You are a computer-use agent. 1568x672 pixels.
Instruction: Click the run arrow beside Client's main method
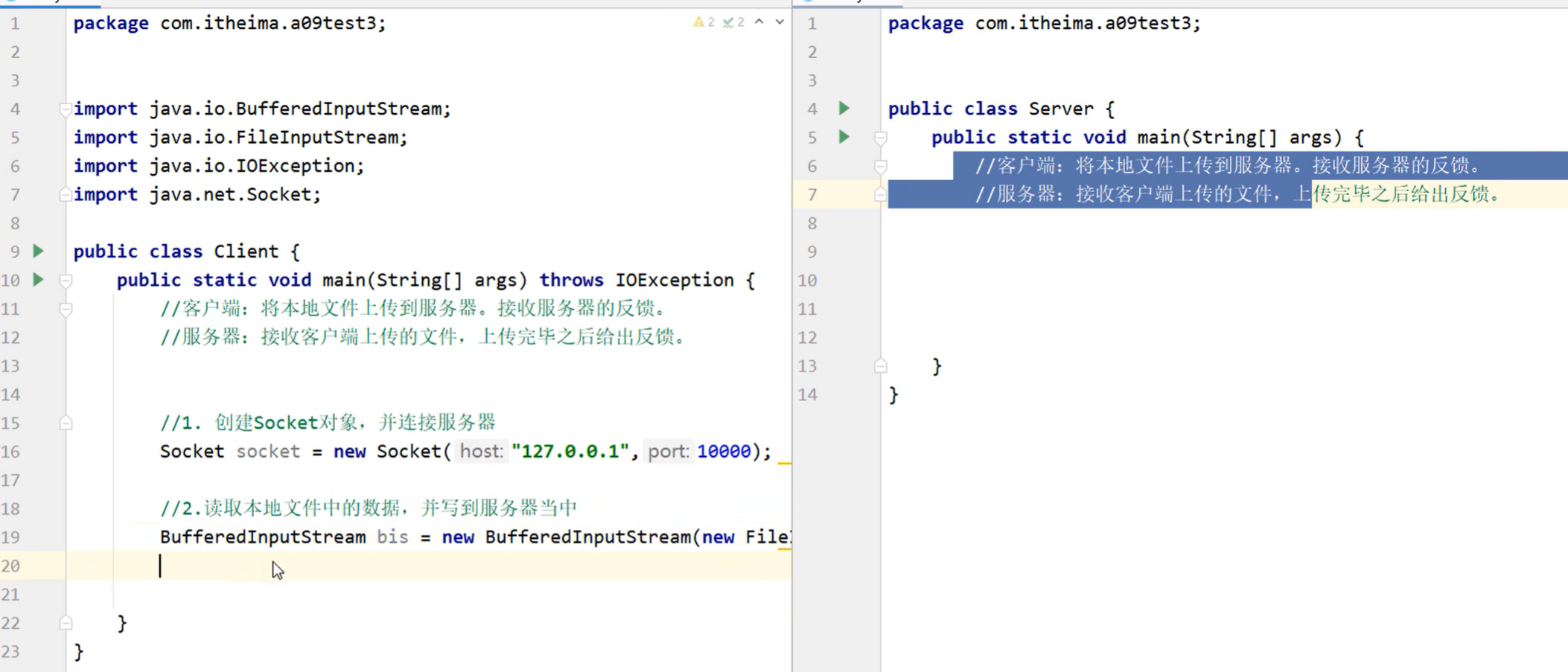(x=38, y=280)
